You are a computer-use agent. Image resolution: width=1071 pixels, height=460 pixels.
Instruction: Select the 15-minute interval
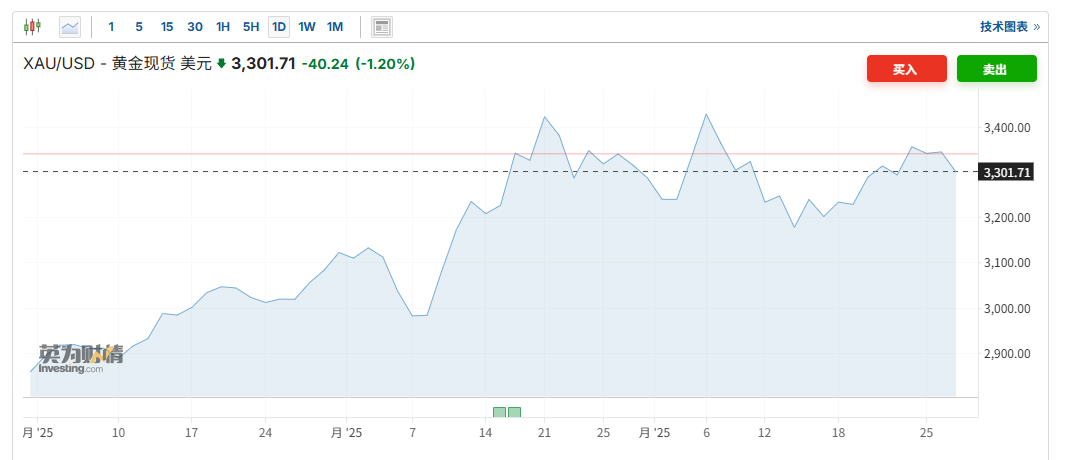[x=167, y=26]
